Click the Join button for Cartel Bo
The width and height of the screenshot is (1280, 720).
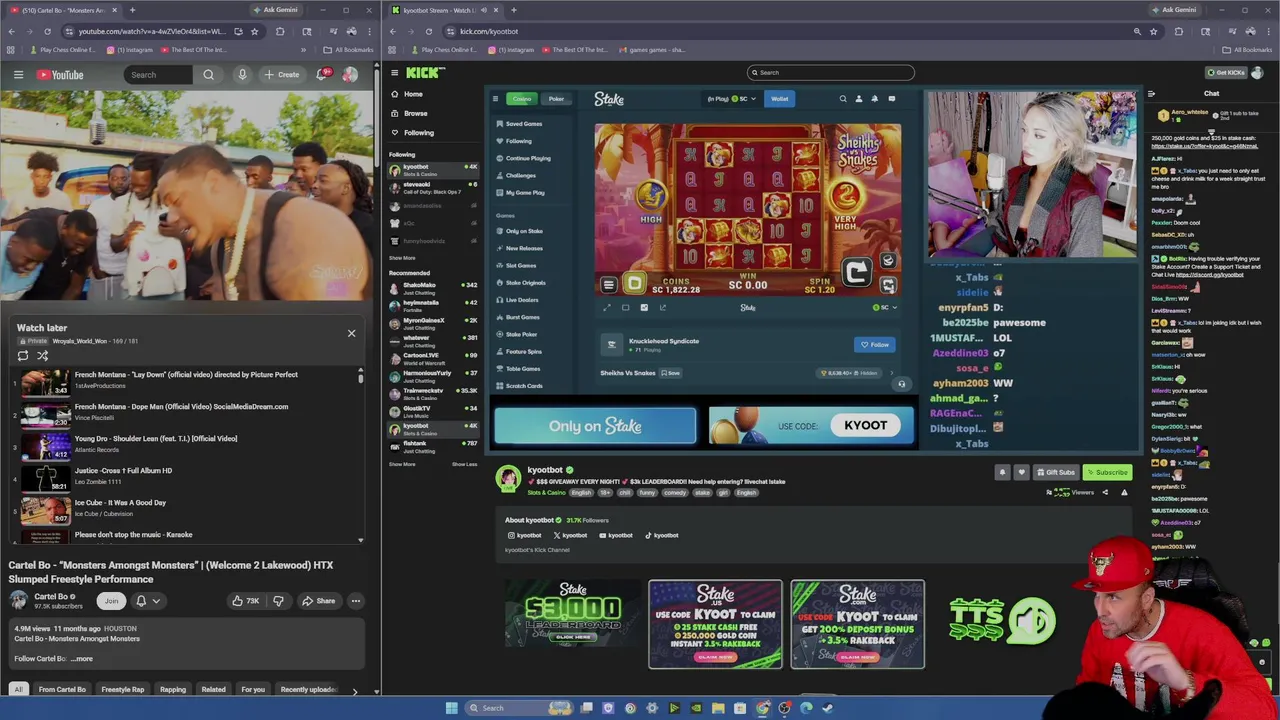click(x=111, y=601)
